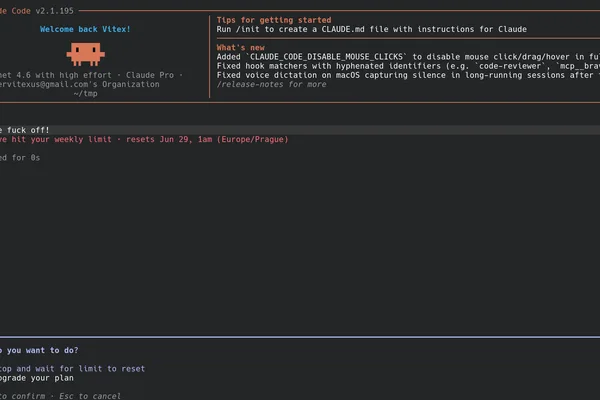Click the 'Welcome back Vitex!' greeting

click(85, 29)
